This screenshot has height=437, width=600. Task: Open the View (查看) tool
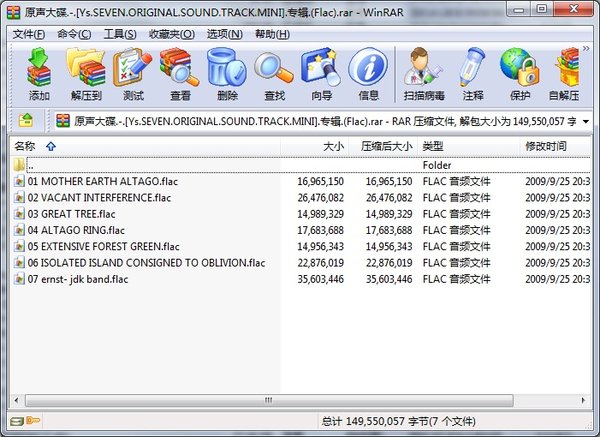(180, 74)
